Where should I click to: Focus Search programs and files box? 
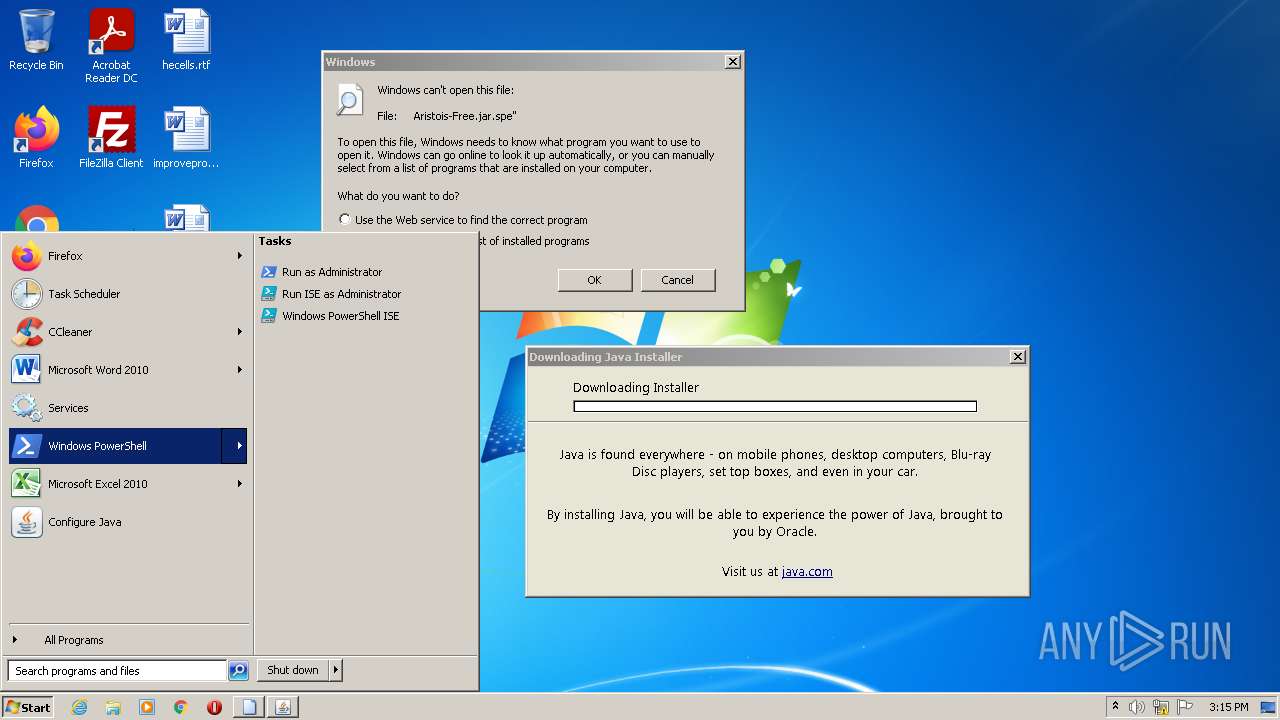tap(117, 671)
